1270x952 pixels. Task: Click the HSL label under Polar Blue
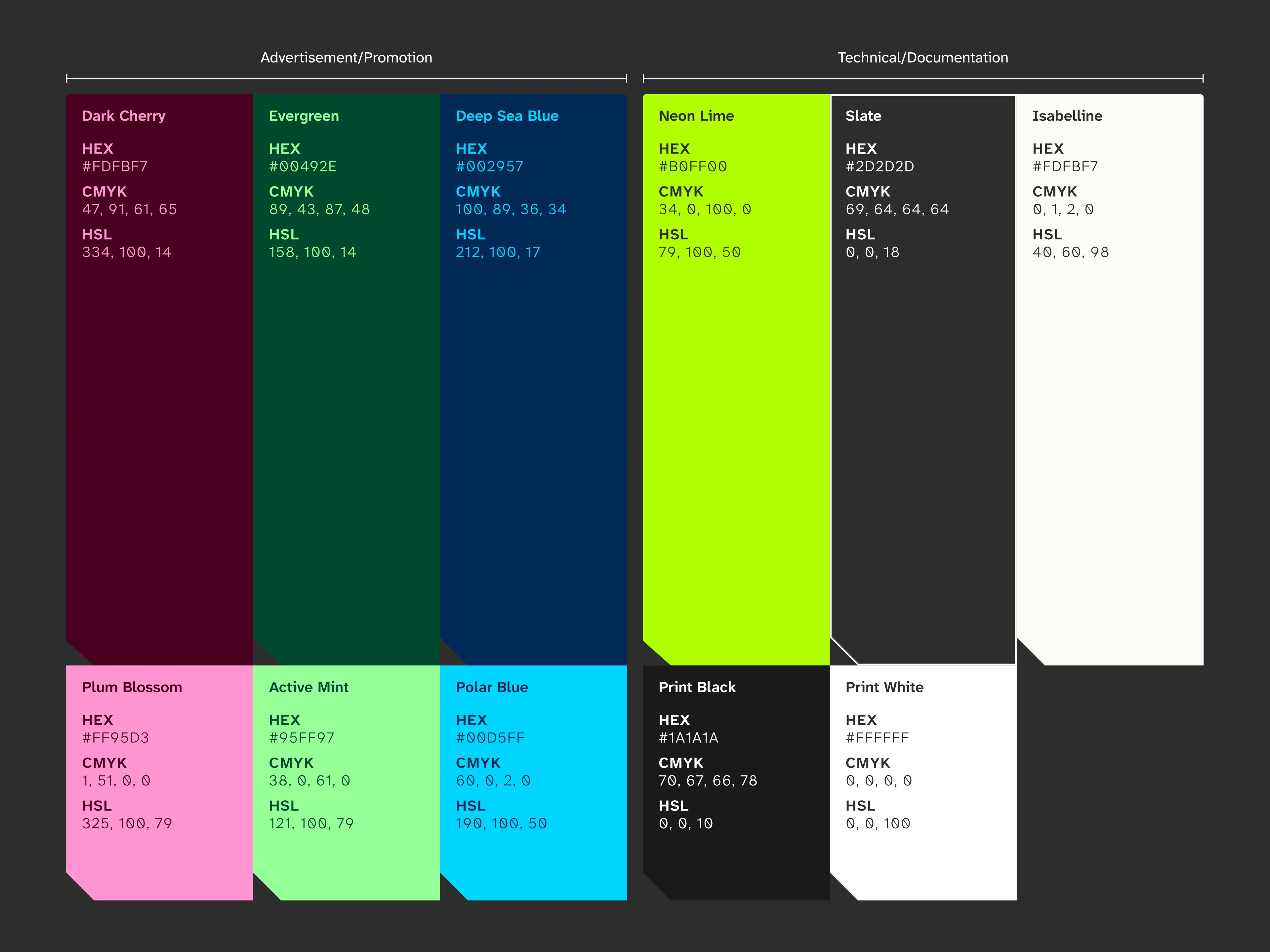click(x=471, y=806)
